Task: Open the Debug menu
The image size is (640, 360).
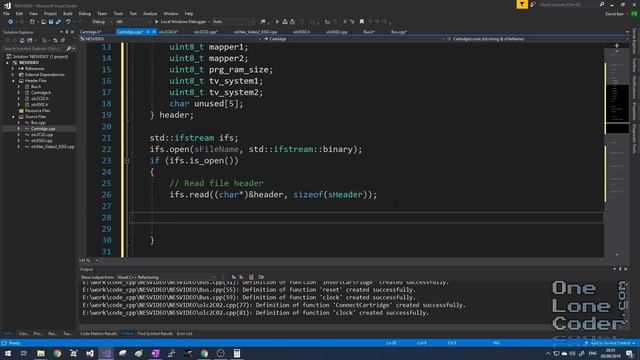Action: (84, 13)
